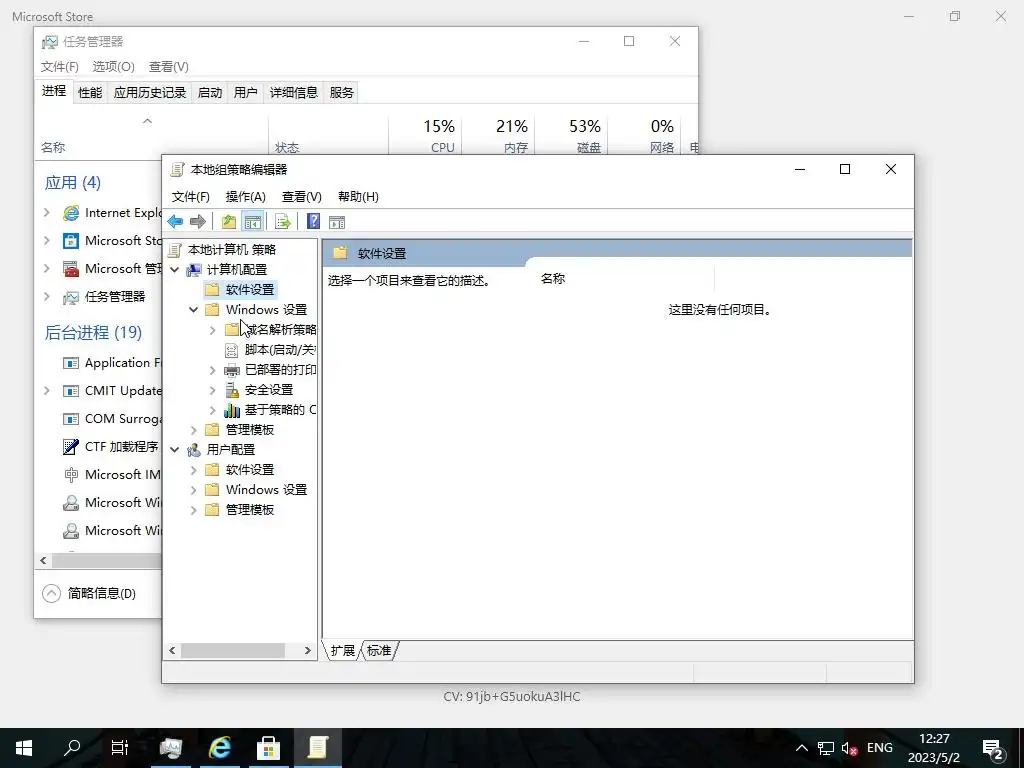Toggle Show/Hide Console Tree toolbar icon
Image resolution: width=1024 pixels, height=768 pixels.
pyautogui.click(x=253, y=221)
